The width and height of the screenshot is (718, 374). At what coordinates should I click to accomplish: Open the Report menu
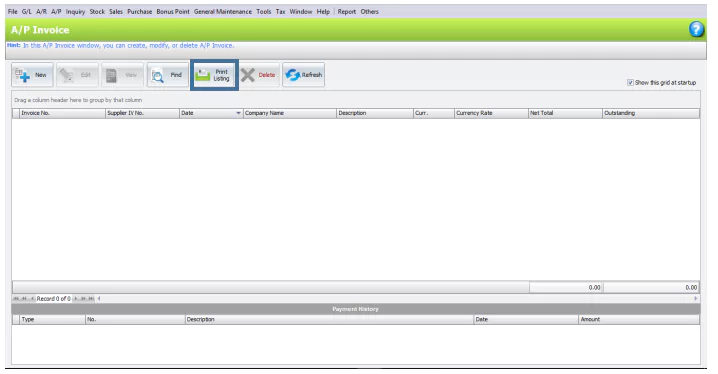[x=347, y=11]
